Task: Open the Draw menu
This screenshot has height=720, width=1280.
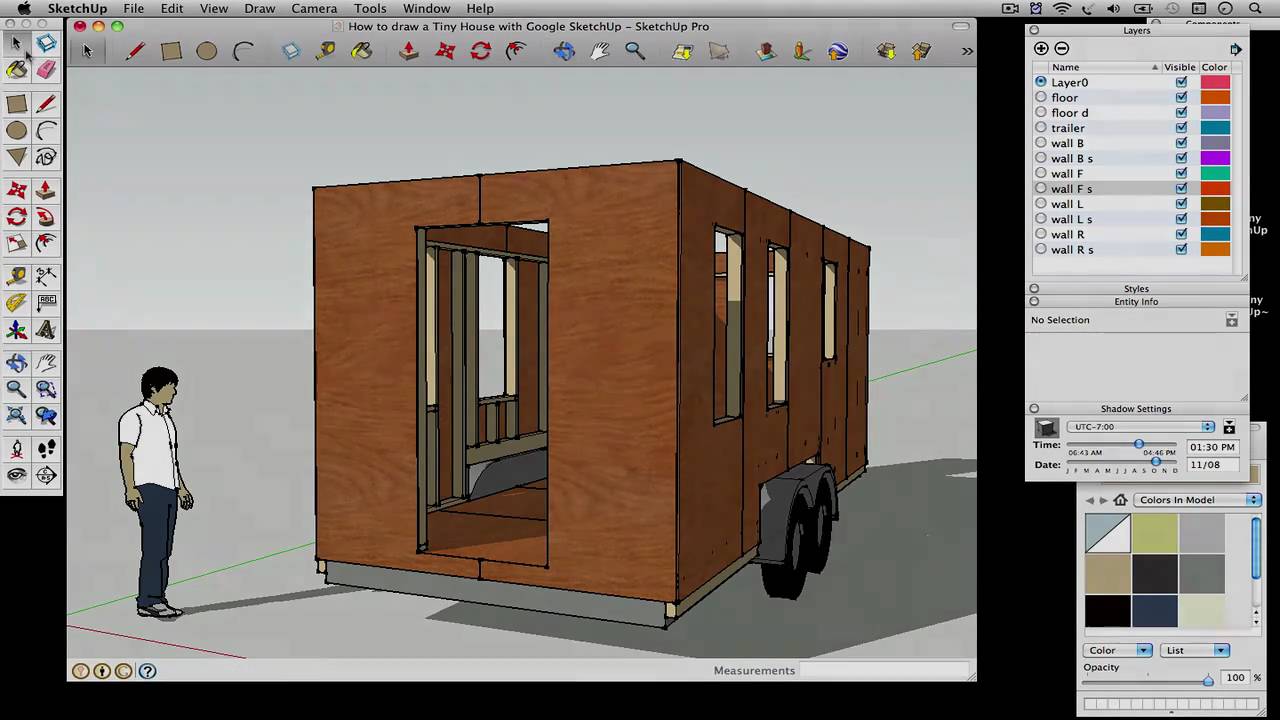Action: coord(259,9)
